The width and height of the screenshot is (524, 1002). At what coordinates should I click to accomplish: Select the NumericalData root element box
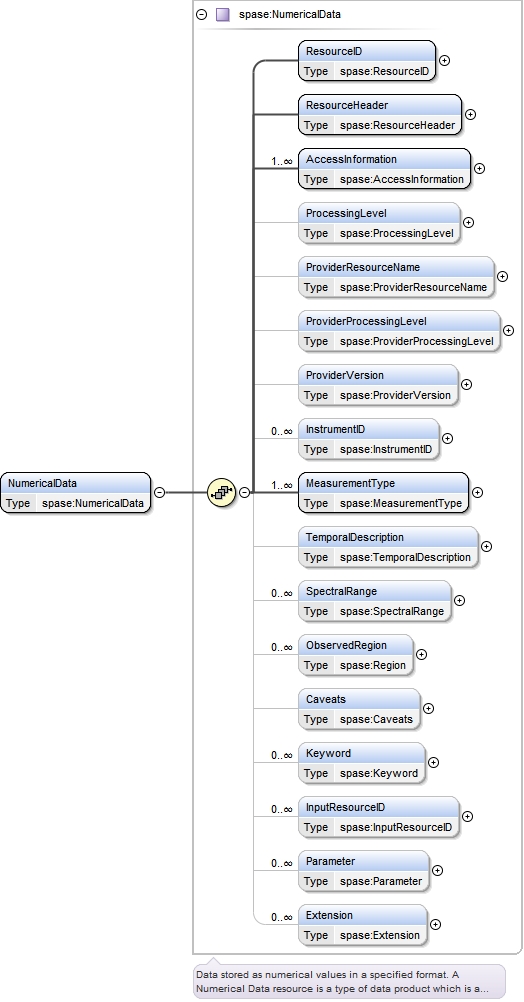coord(75,493)
